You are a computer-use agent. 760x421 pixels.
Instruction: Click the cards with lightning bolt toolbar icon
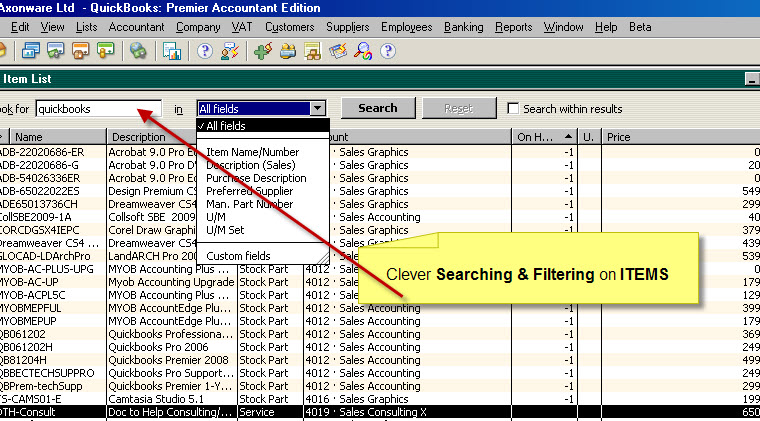click(338, 51)
